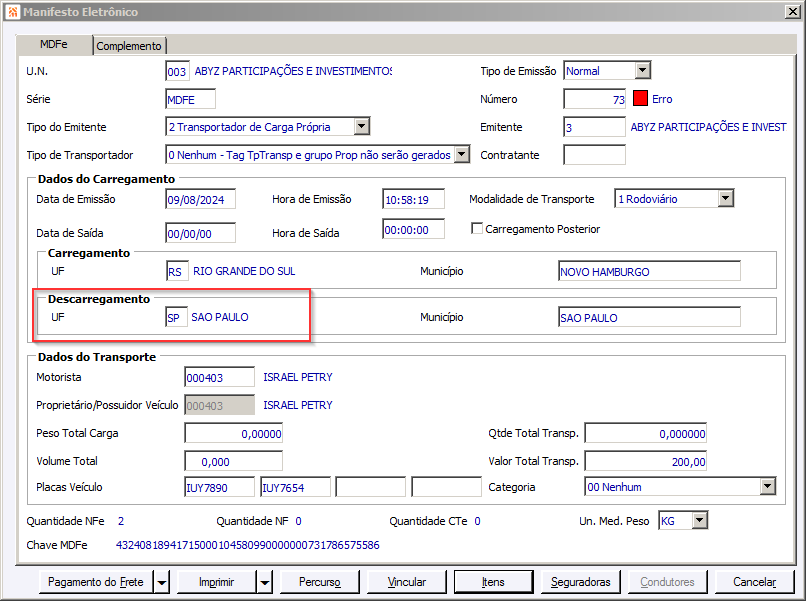
Task: Switch to the MDFe tab
Action: (x=53, y=44)
